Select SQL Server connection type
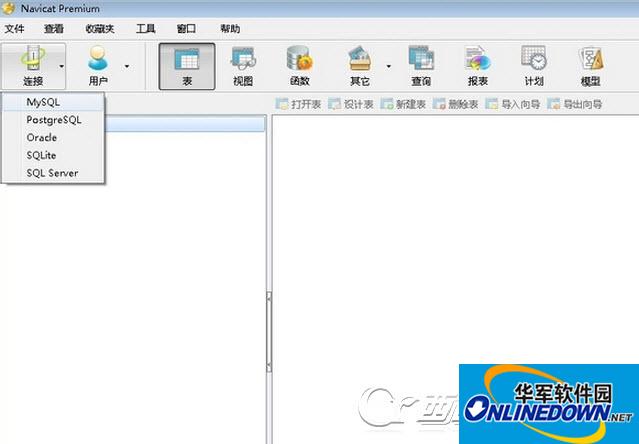Screen dimensions: 639x444 click(52, 173)
